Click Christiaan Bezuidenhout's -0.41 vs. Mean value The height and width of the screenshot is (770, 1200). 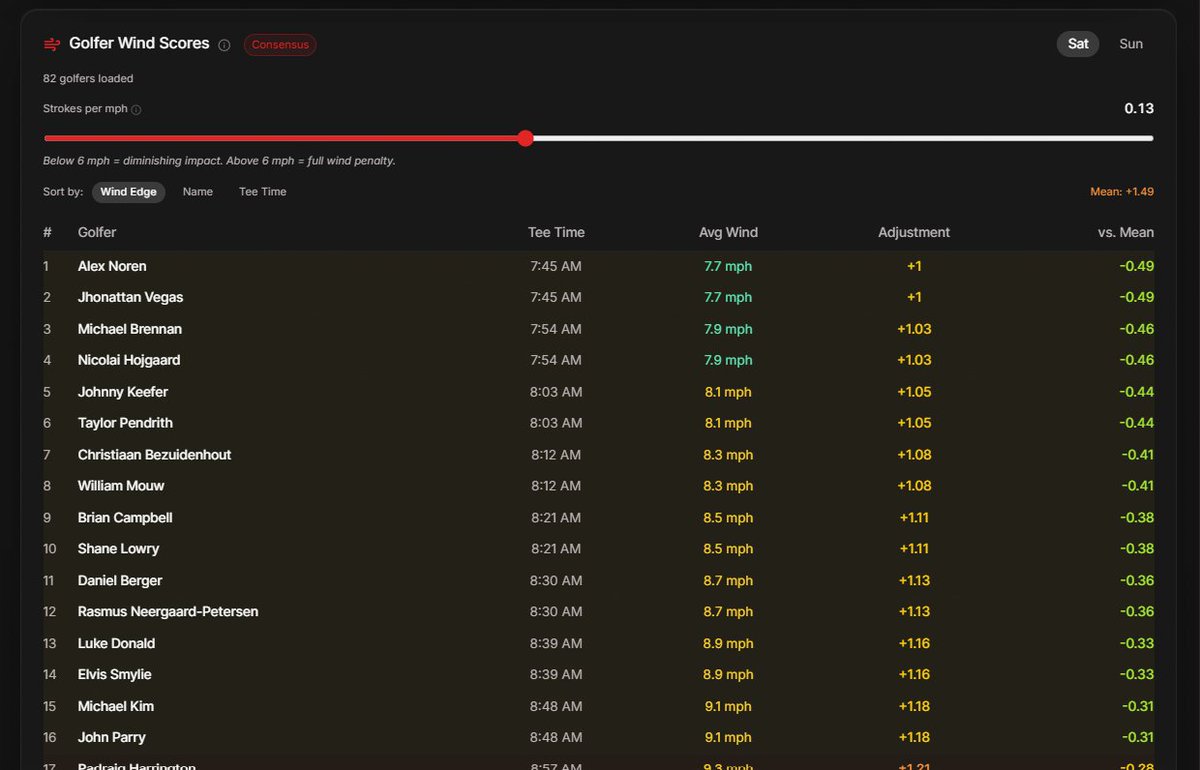click(x=1137, y=456)
